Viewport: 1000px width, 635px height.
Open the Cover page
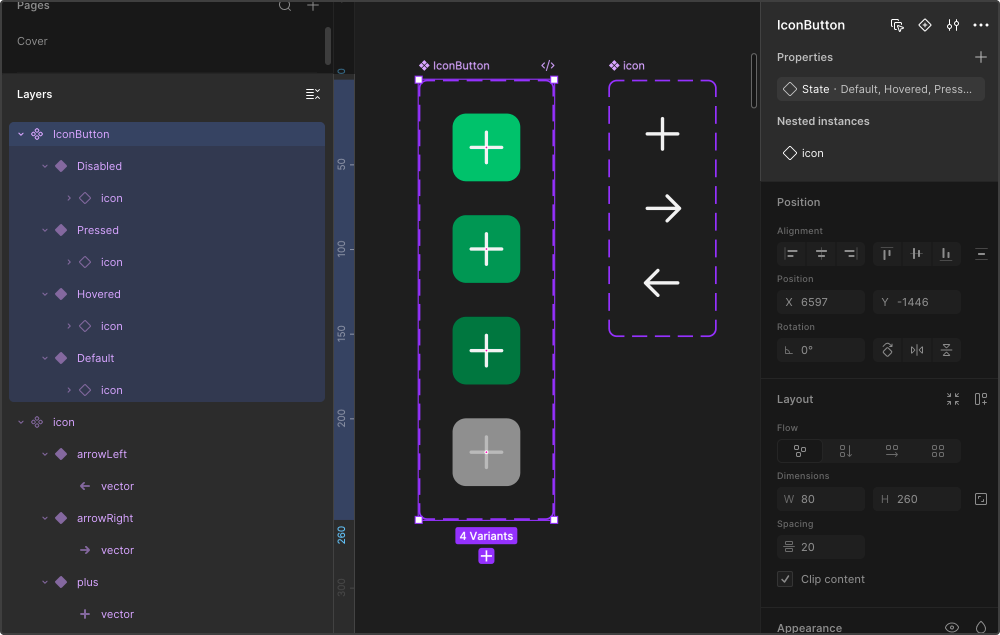[32, 41]
